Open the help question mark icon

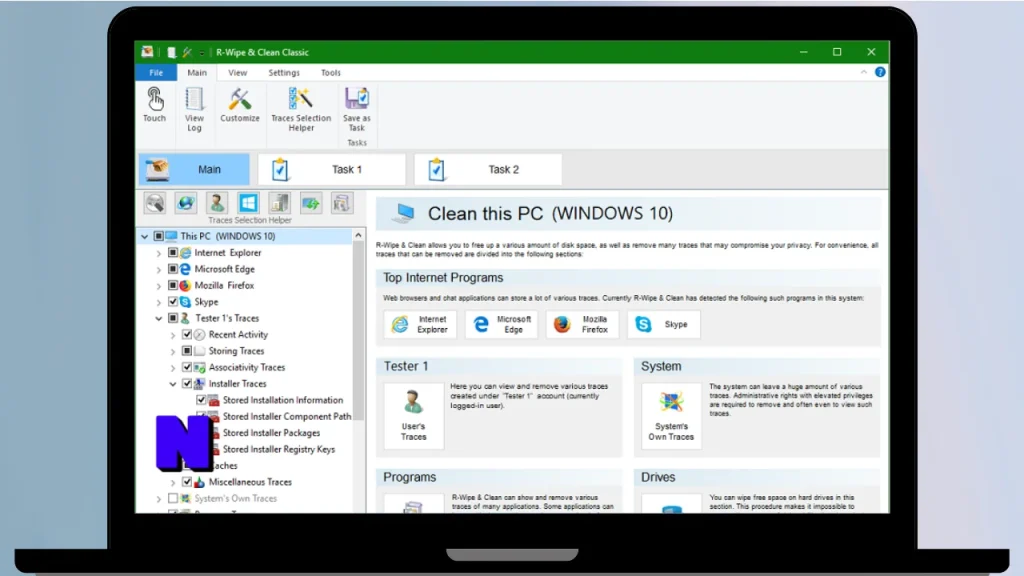880,72
